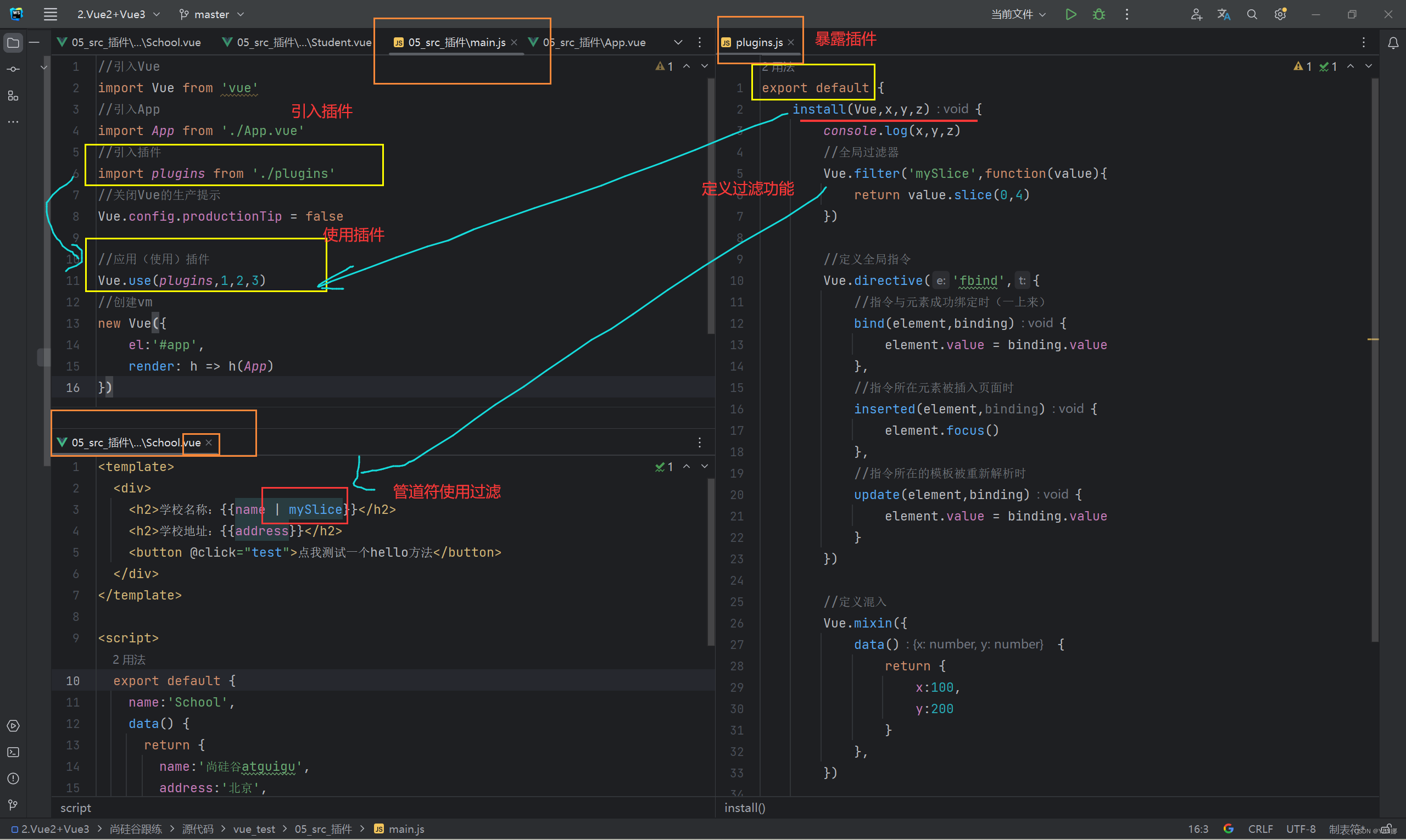Open the 当前文件 run configuration dropdown
Screen dimensions: 1406x840
point(1018,14)
